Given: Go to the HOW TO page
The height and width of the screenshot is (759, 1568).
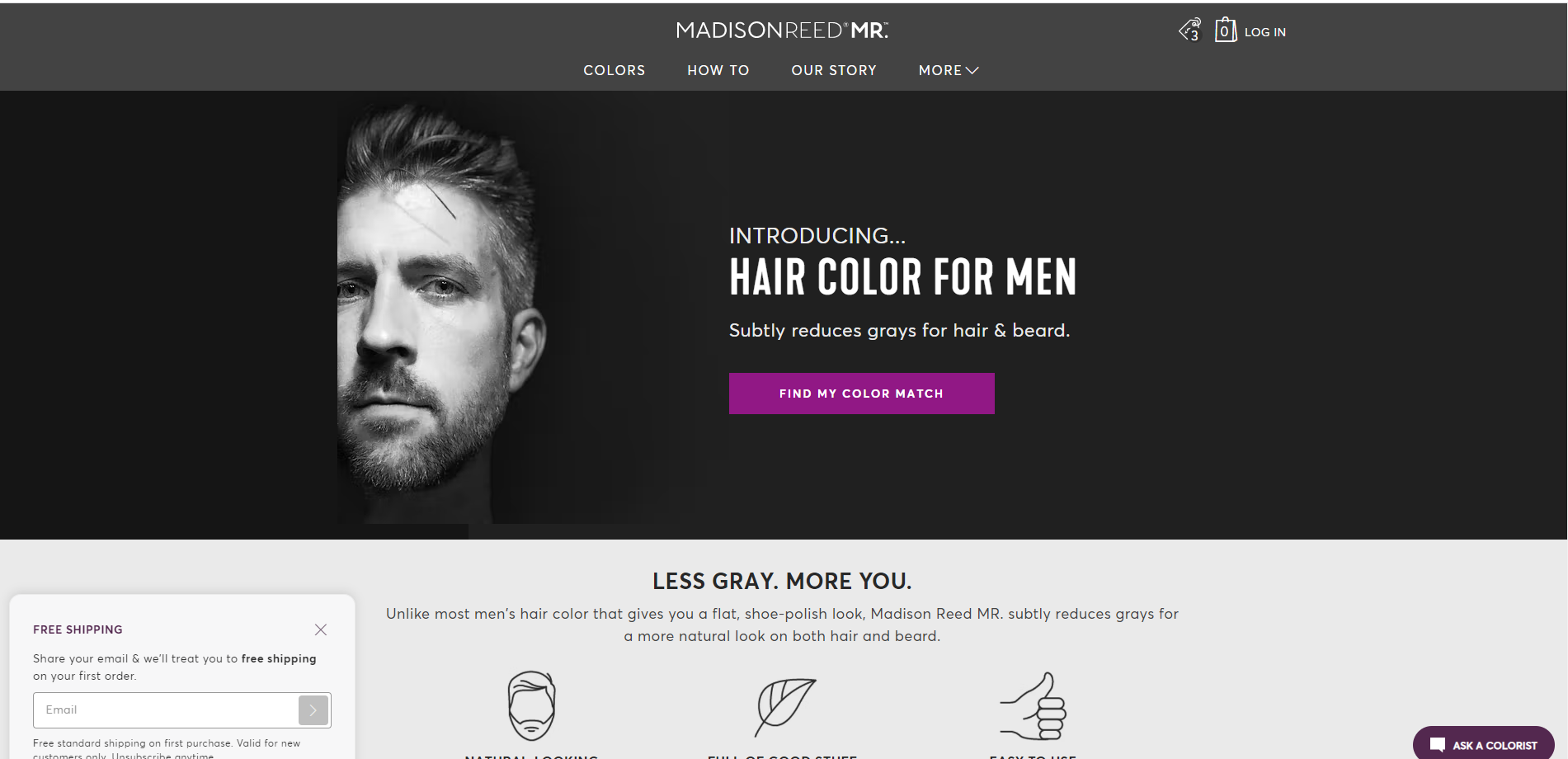Looking at the screenshot, I should tap(718, 70).
